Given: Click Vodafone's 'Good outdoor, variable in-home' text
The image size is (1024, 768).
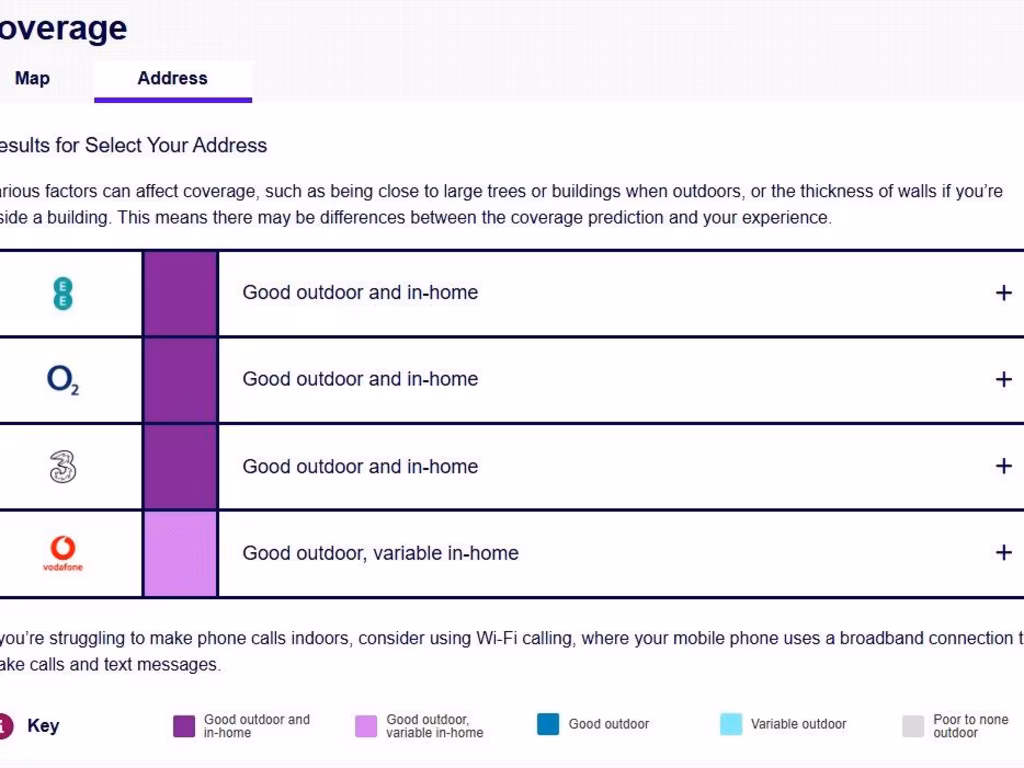Looking at the screenshot, I should 380,553.
